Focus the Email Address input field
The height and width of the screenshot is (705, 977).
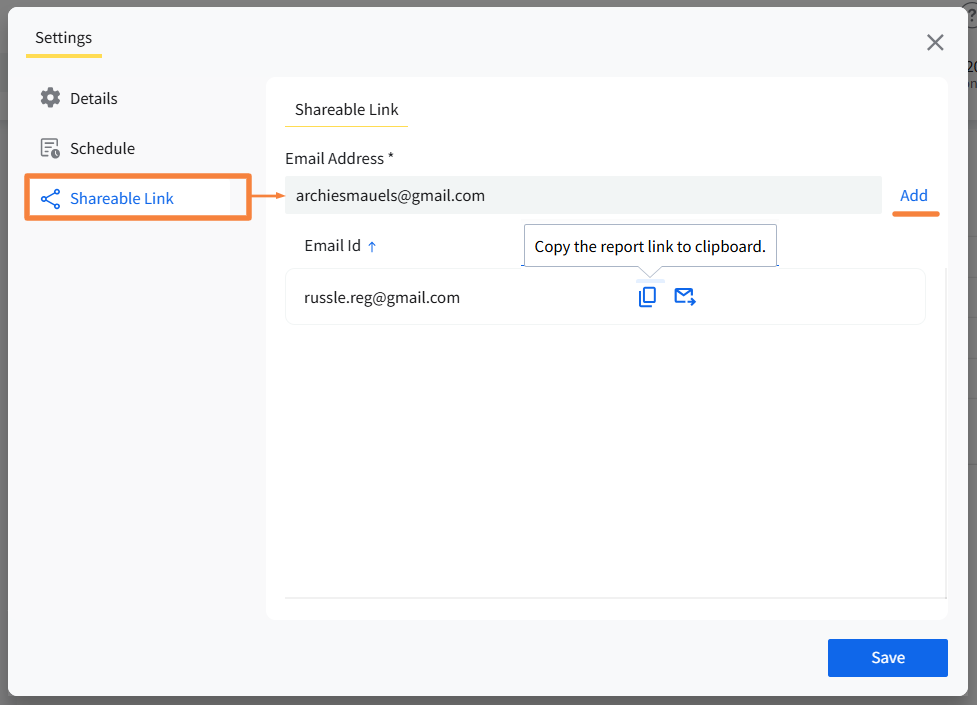coord(582,196)
